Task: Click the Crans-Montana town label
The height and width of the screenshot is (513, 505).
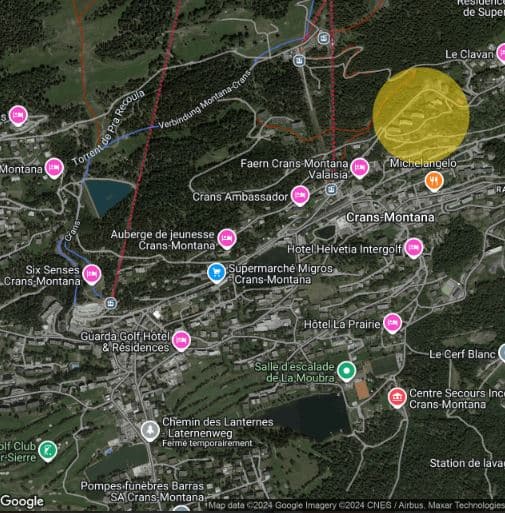Action: click(390, 217)
